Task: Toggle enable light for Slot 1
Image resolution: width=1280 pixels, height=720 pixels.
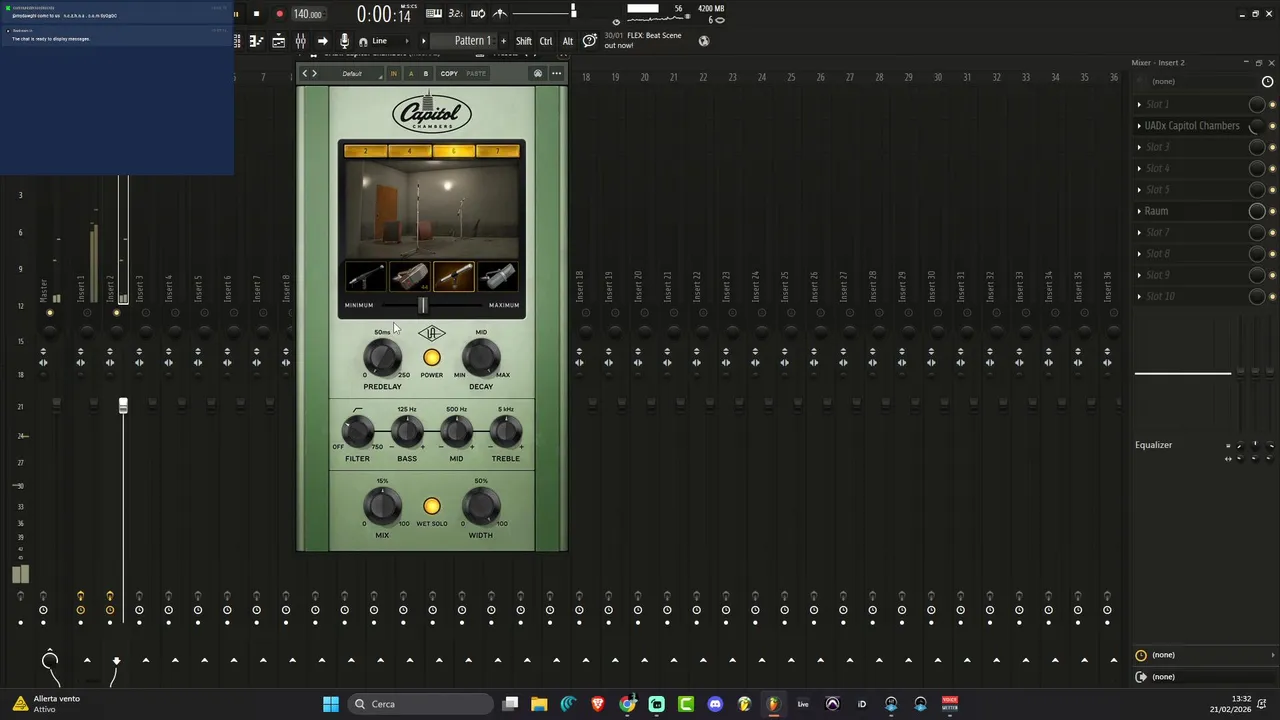Action: [1271, 104]
